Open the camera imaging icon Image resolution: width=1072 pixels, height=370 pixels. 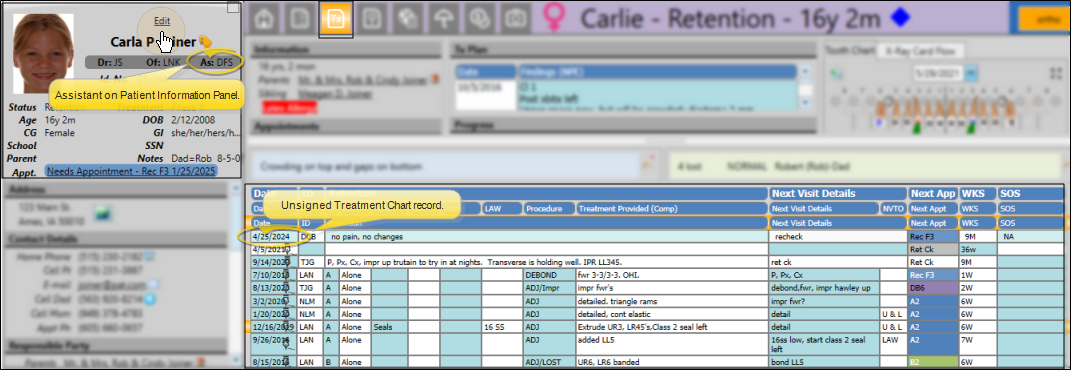pyautogui.click(x=516, y=18)
